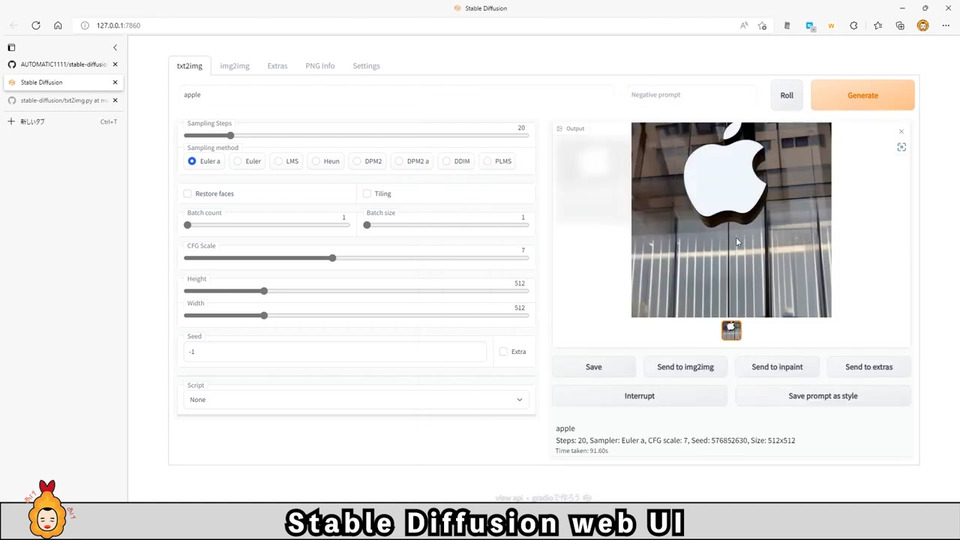This screenshot has height=540, width=960.
Task: Click Send to inpaint
Action: (777, 367)
